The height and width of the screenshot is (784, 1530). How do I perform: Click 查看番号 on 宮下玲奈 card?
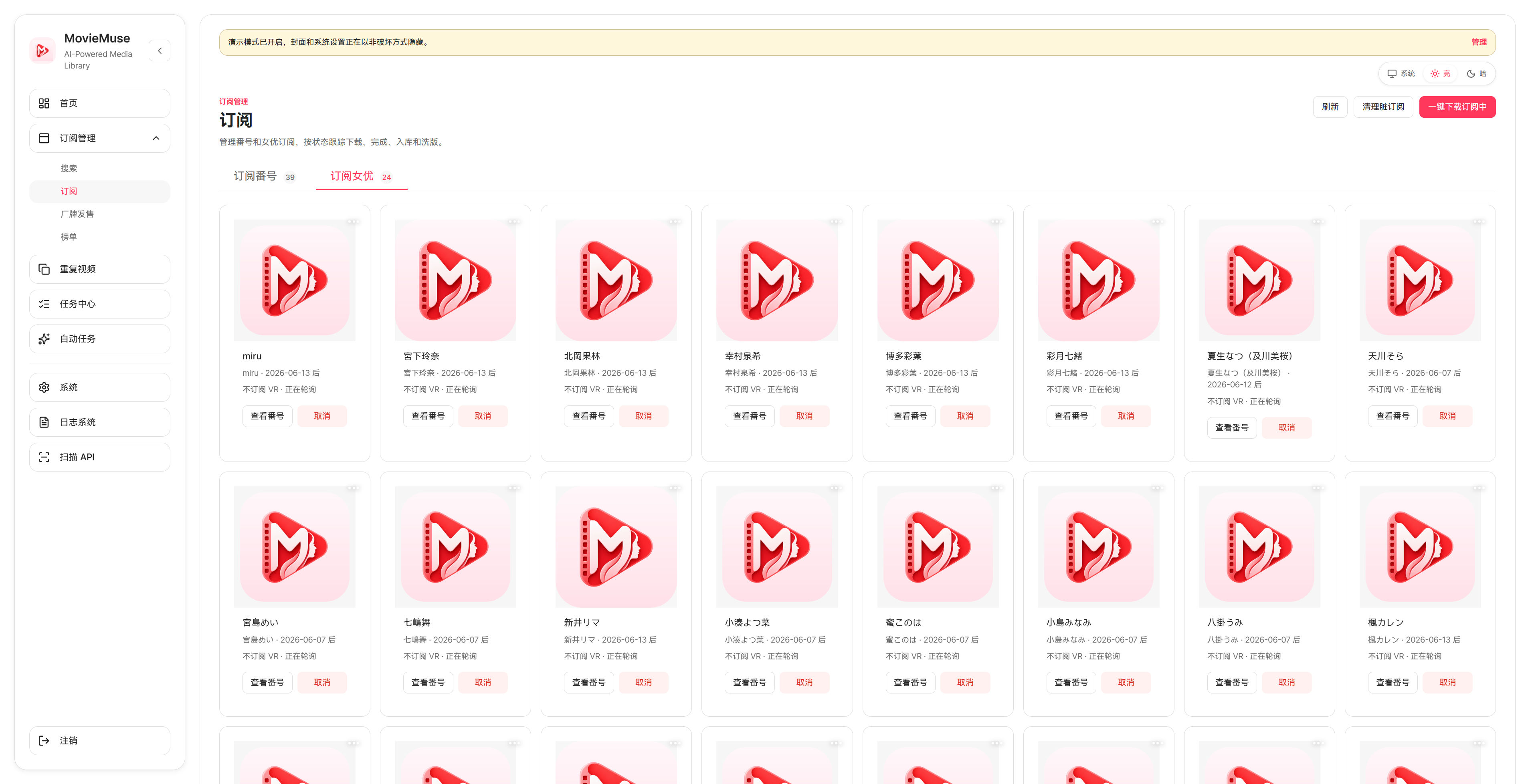(x=428, y=416)
